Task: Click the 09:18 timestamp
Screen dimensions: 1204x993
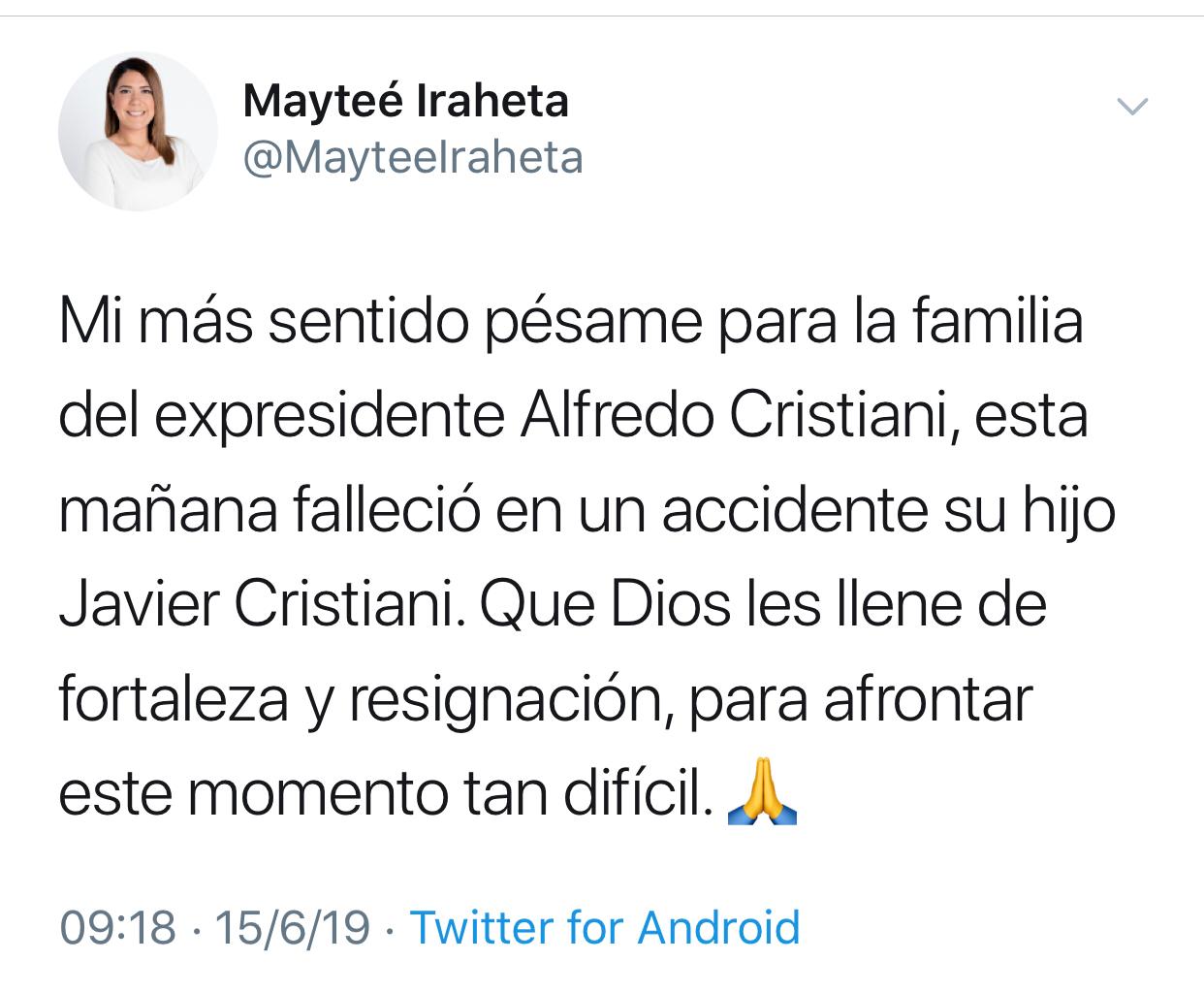Action: click(117, 927)
